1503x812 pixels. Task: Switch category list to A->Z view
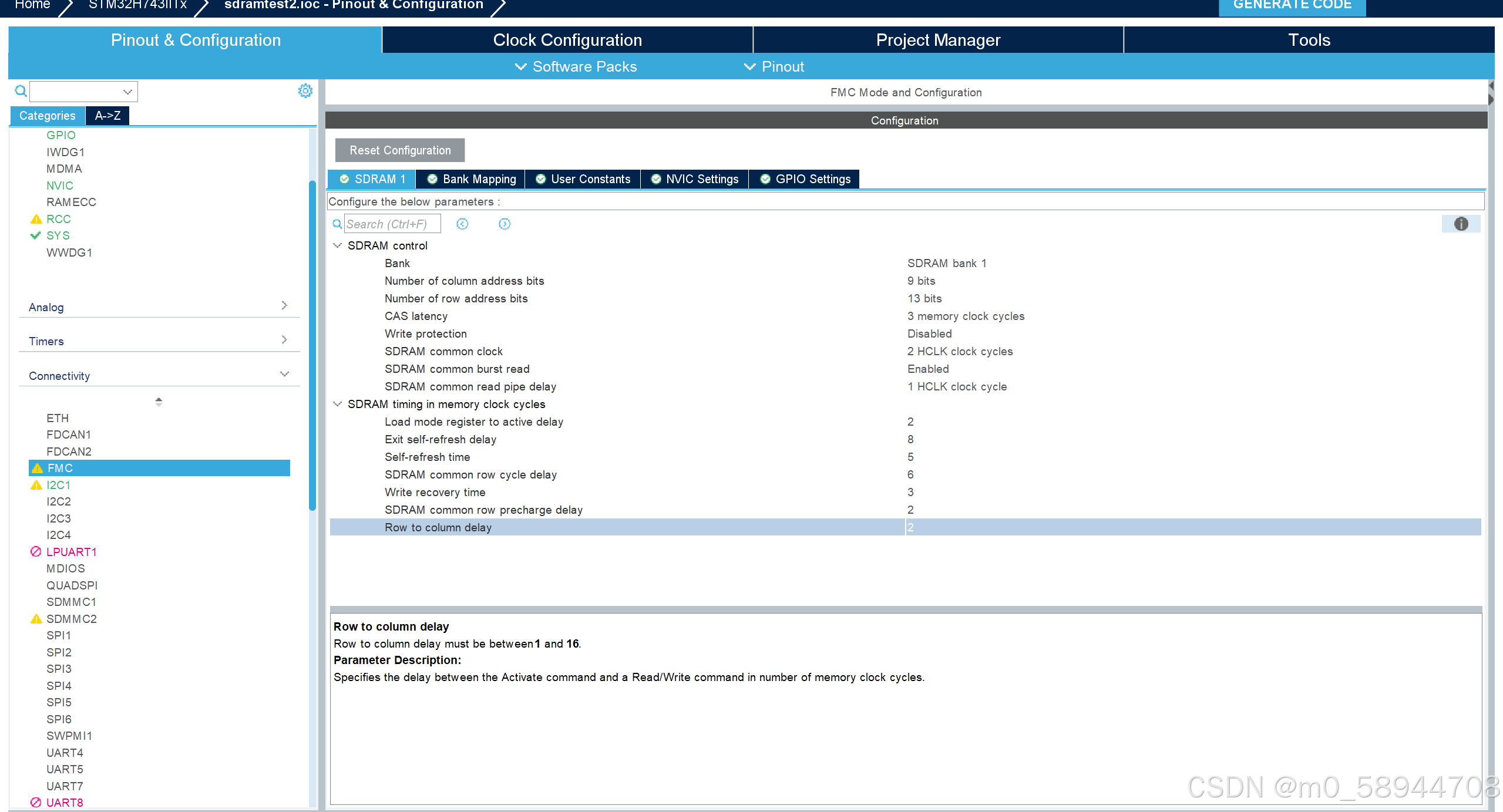coord(107,116)
